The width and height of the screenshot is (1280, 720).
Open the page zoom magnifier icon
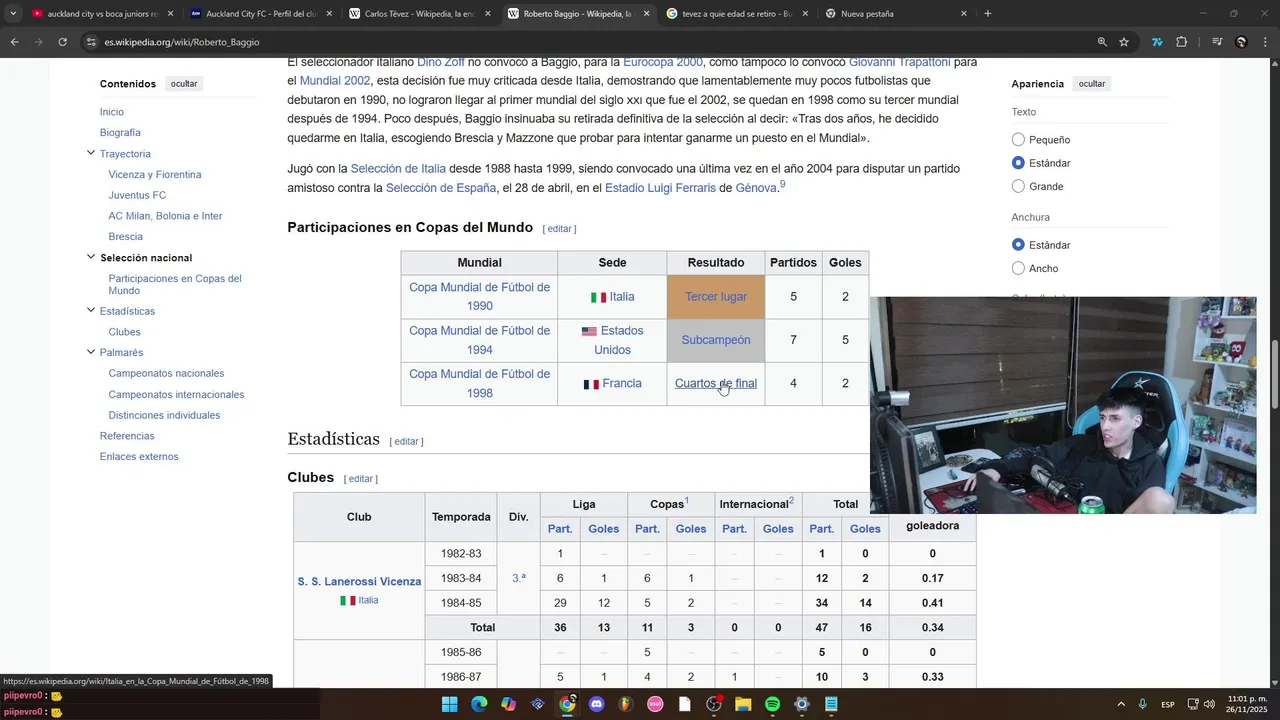1102,42
